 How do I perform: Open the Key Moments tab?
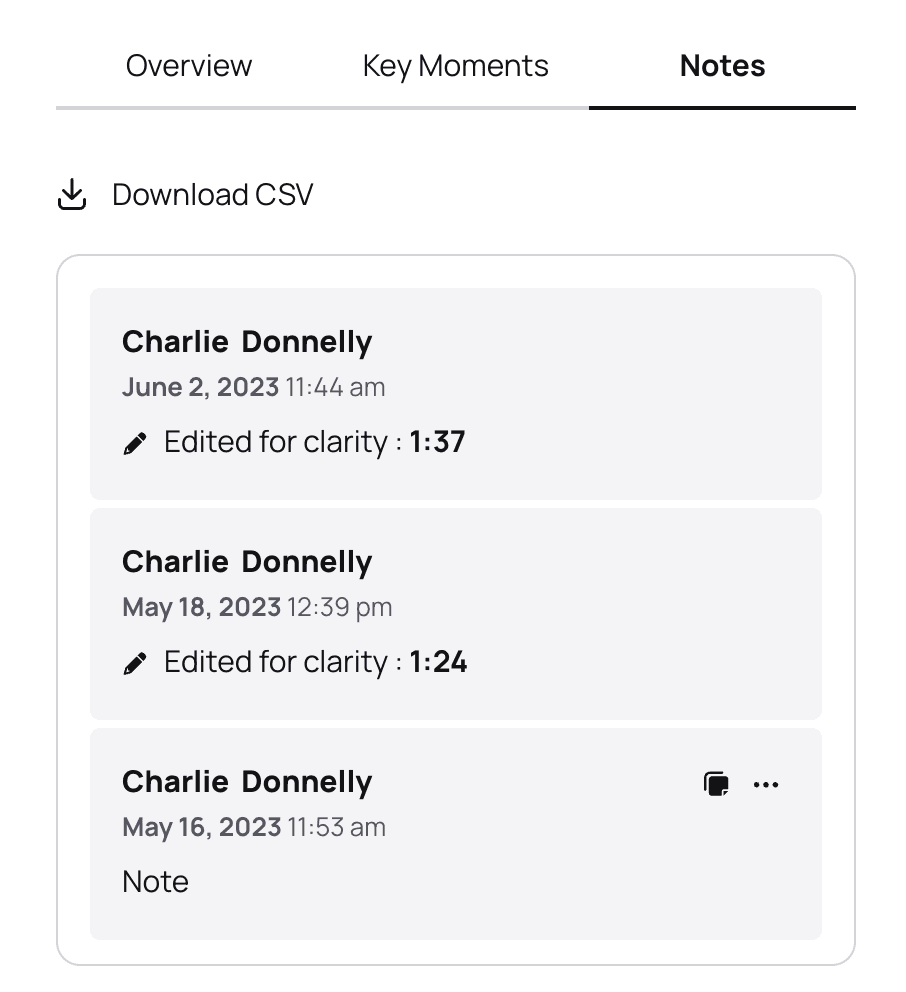pos(455,66)
